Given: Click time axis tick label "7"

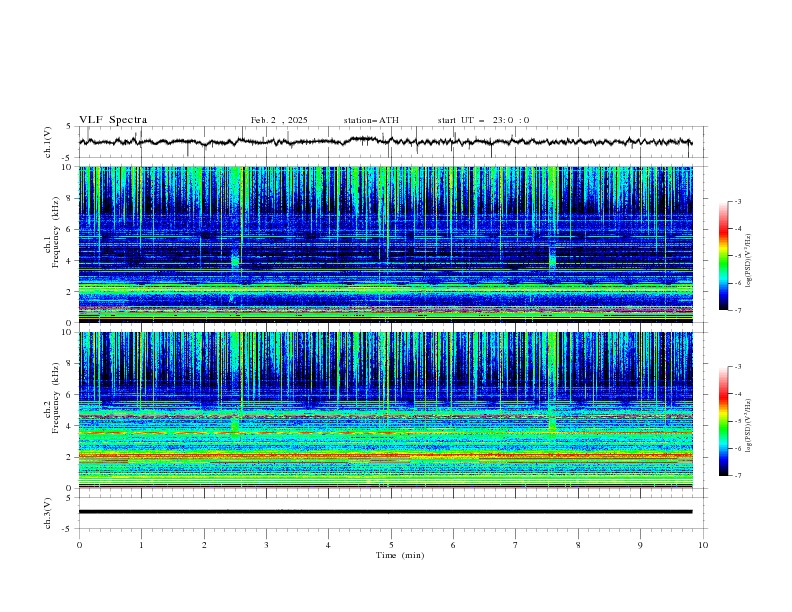Looking at the screenshot, I should (x=516, y=545).
